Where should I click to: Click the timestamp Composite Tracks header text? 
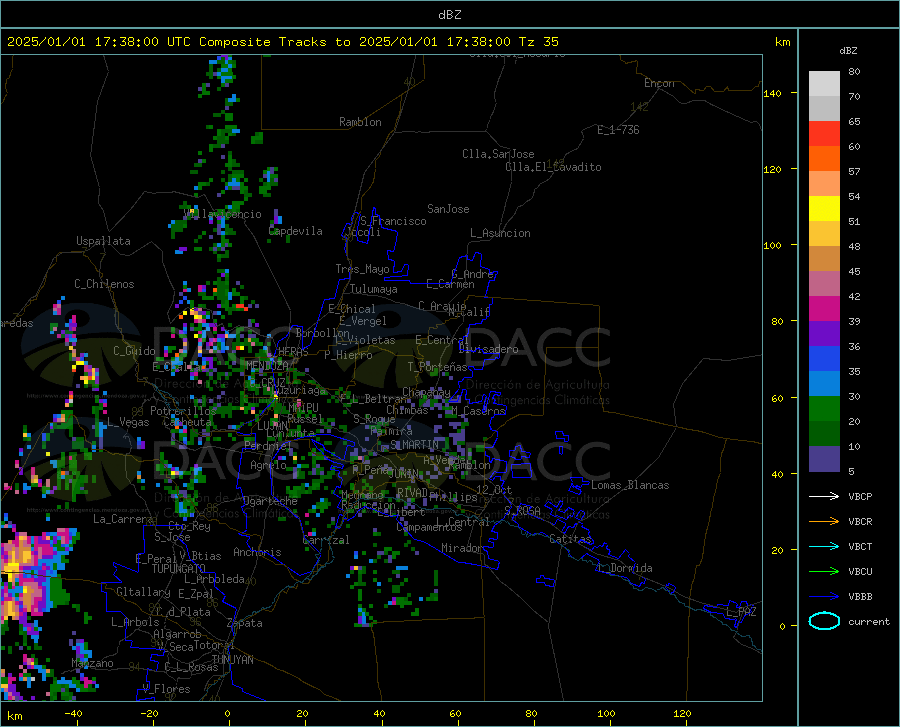point(282,42)
